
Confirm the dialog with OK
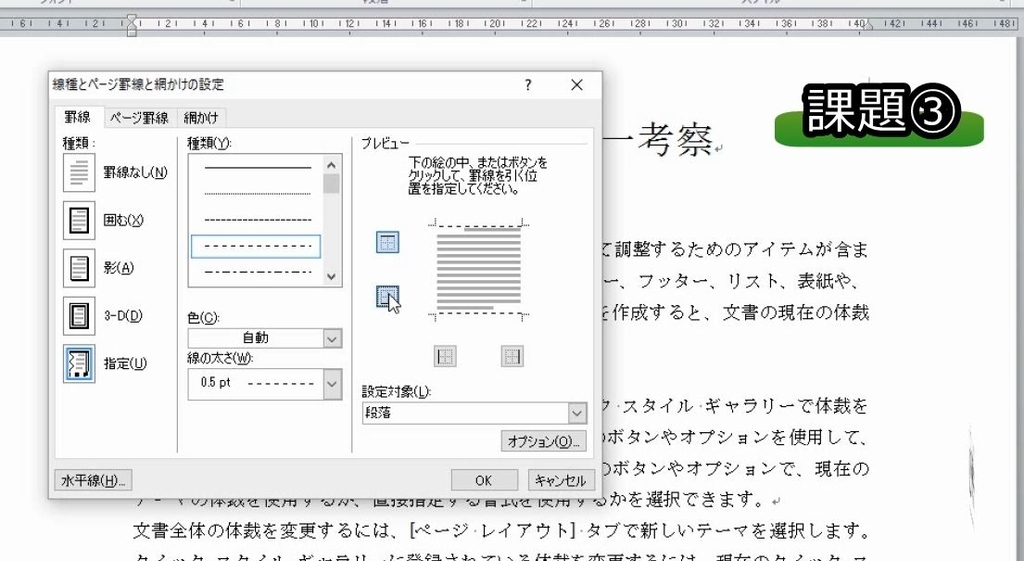[x=484, y=480]
